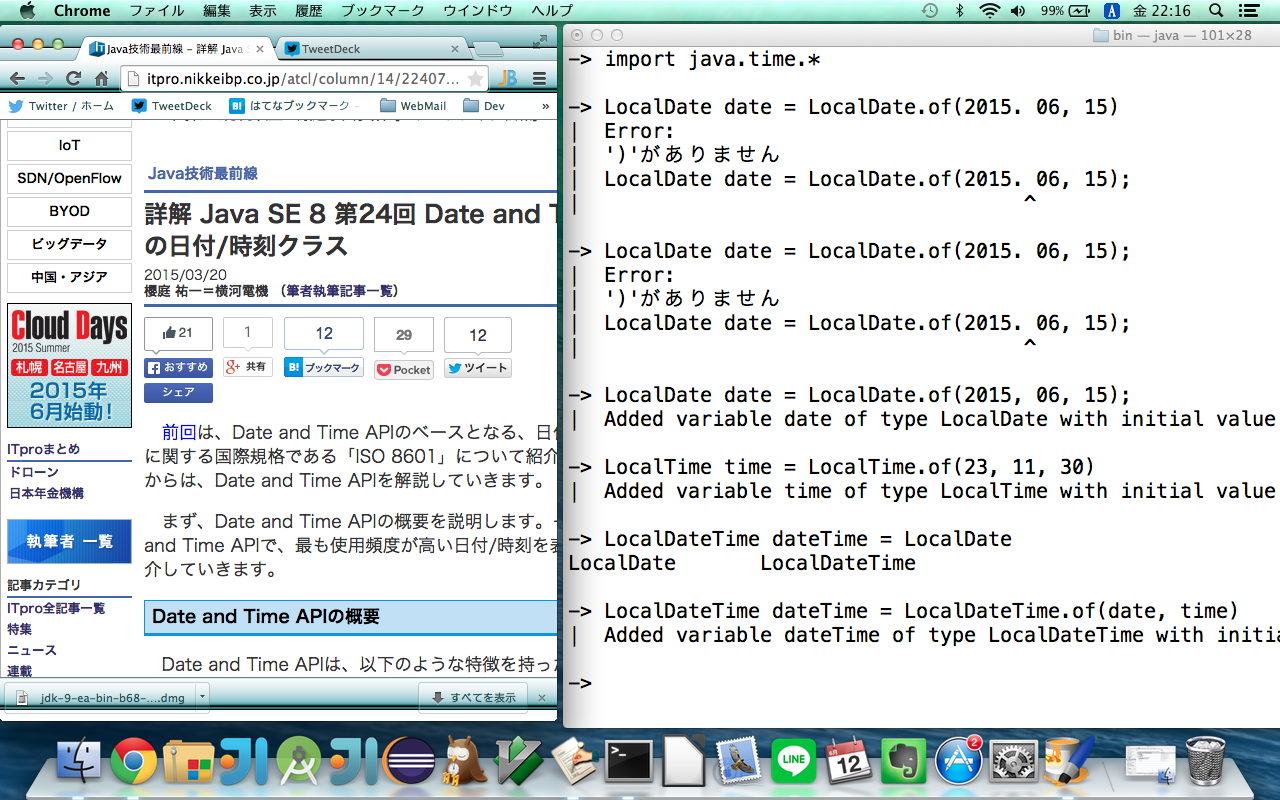The height and width of the screenshot is (800, 1280).
Task: Open the SDN/OpenFlow sidebar category
Action: [69, 179]
